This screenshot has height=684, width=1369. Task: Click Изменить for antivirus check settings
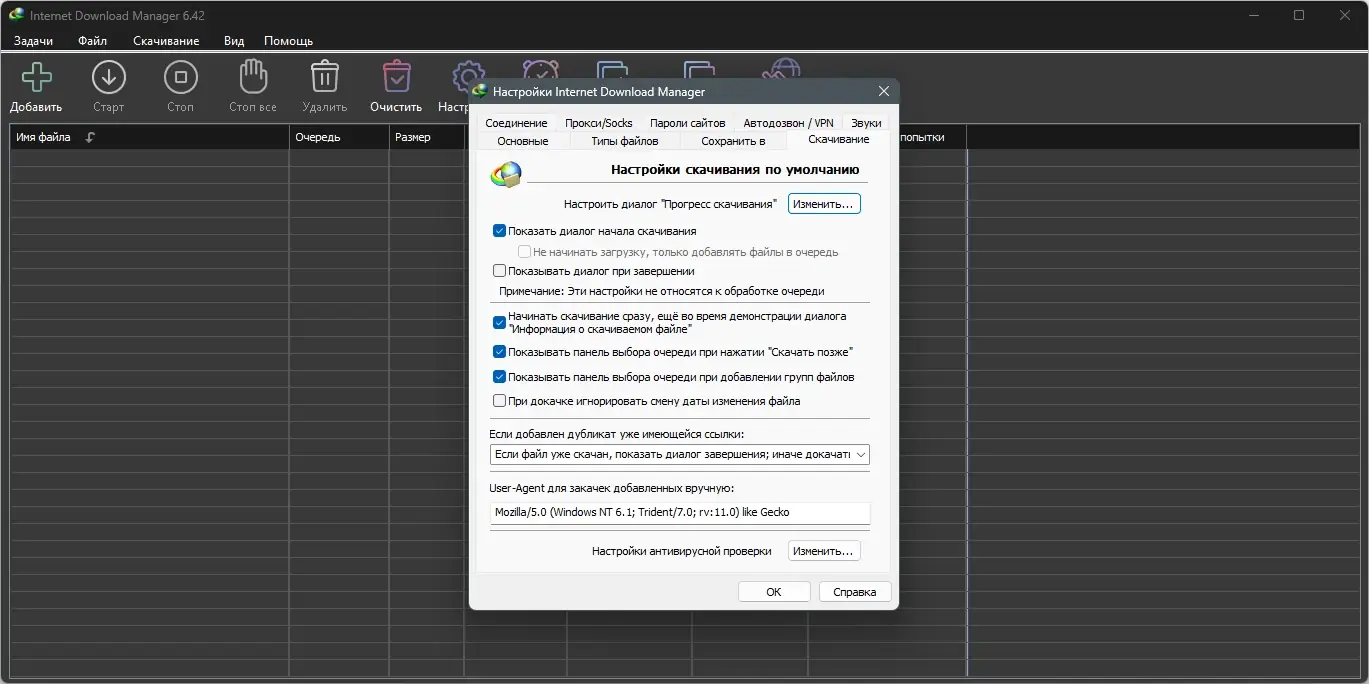(x=824, y=551)
